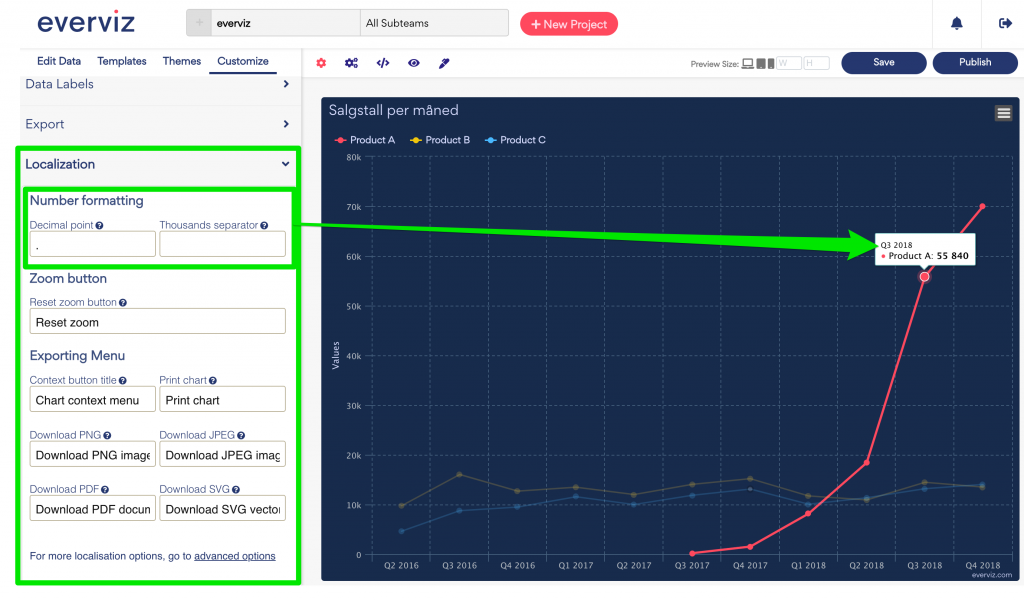The height and width of the screenshot is (601, 1024).
Task: Click the Values axis title
Action: click(336, 355)
